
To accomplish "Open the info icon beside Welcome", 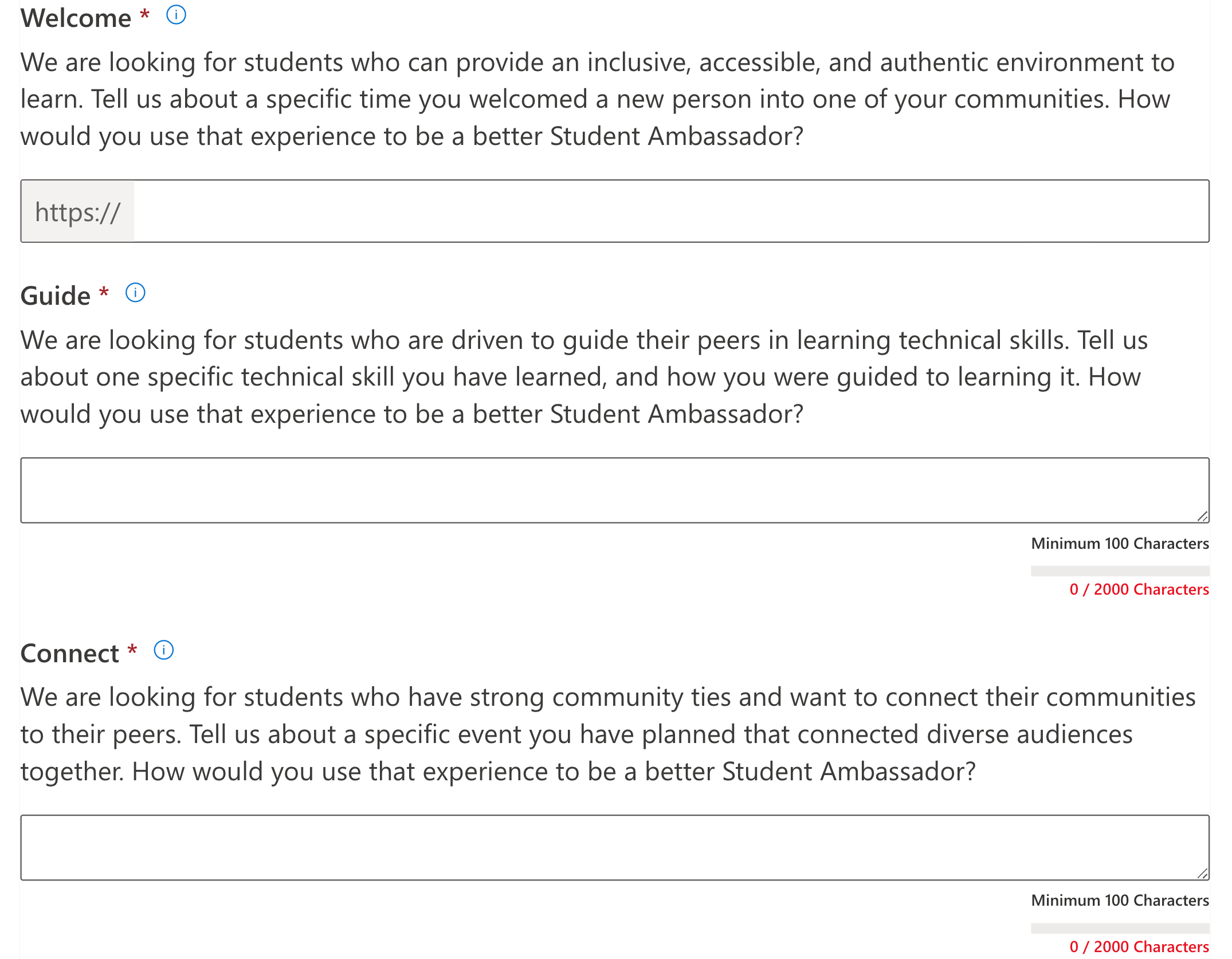I will [x=176, y=14].
